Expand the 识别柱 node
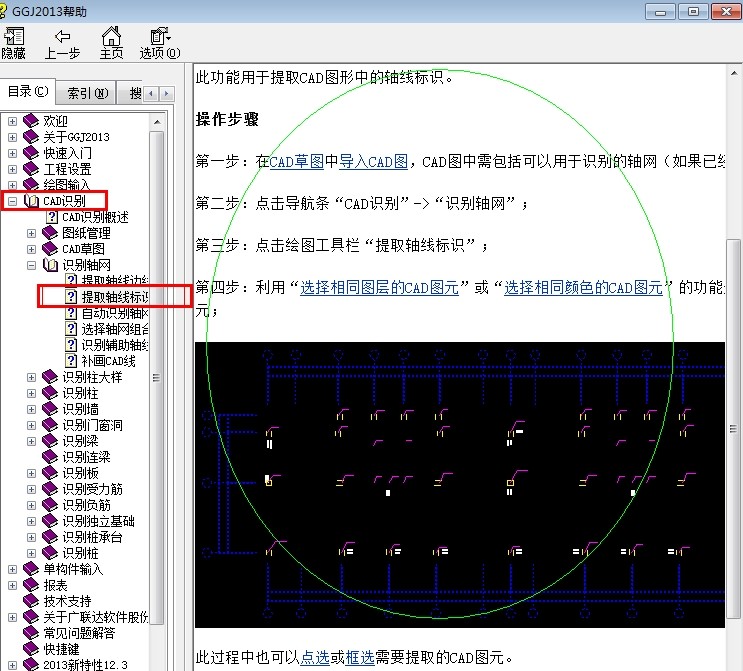 pyautogui.click(x=31, y=393)
